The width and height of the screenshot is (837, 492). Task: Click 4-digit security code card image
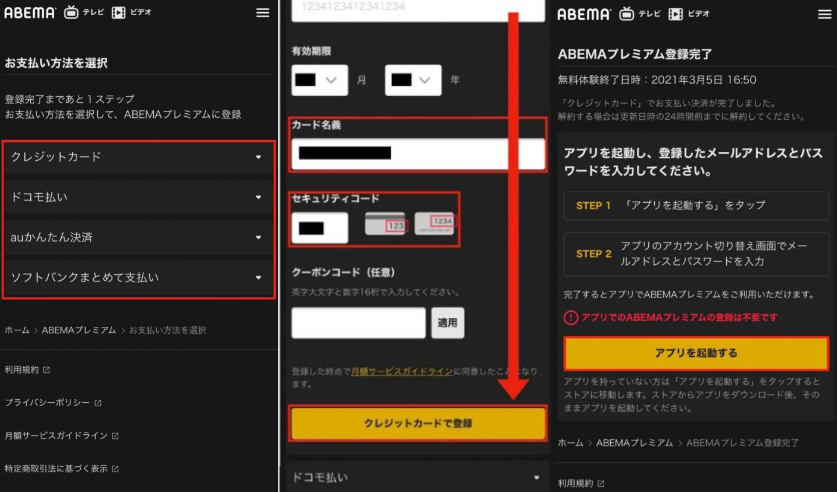click(435, 223)
